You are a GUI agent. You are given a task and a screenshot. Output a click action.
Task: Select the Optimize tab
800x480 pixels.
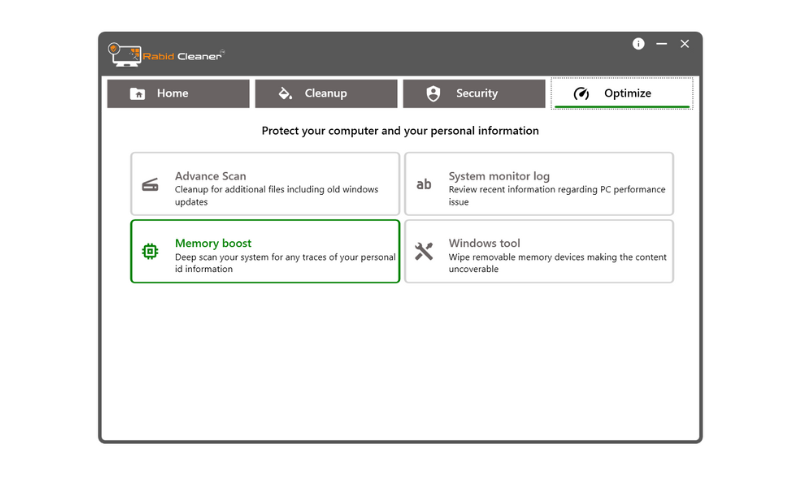click(x=622, y=93)
